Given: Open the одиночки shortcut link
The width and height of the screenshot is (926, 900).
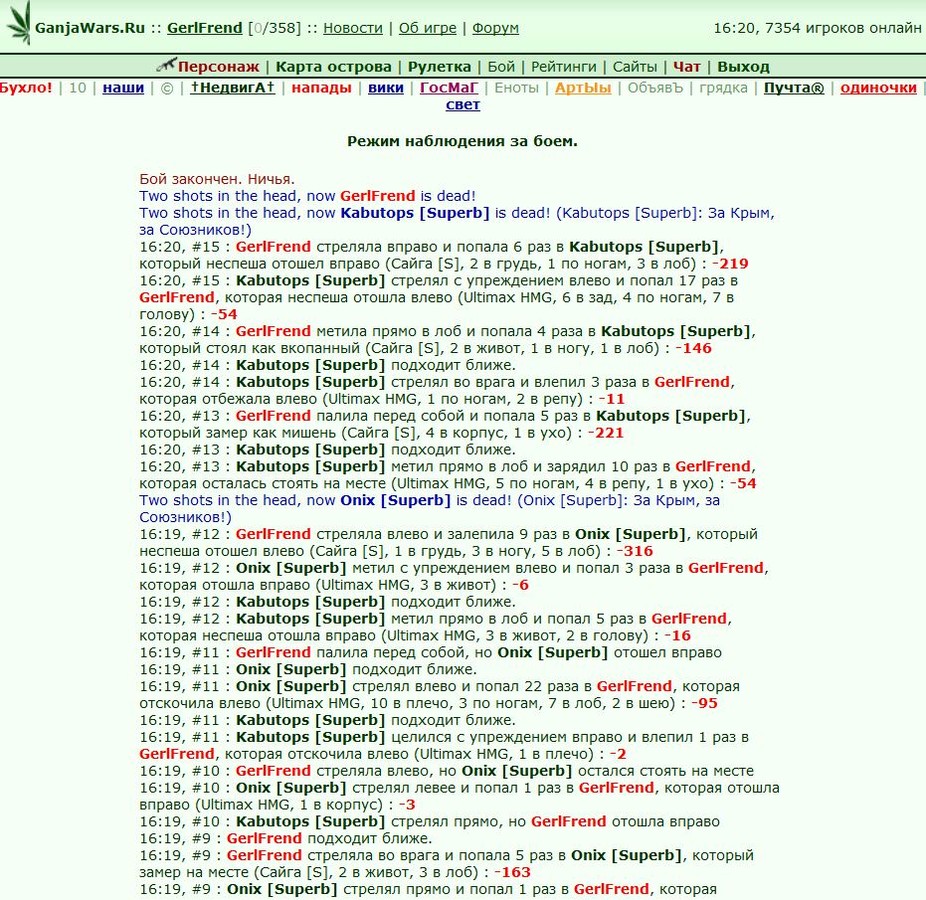Looking at the screenshot, I should (x=878, y=88).
